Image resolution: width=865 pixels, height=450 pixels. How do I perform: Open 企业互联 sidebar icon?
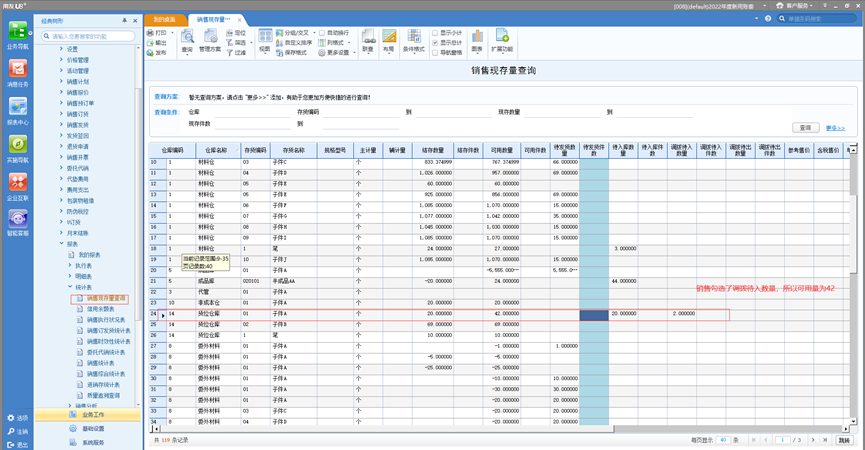tap(18, 183)
